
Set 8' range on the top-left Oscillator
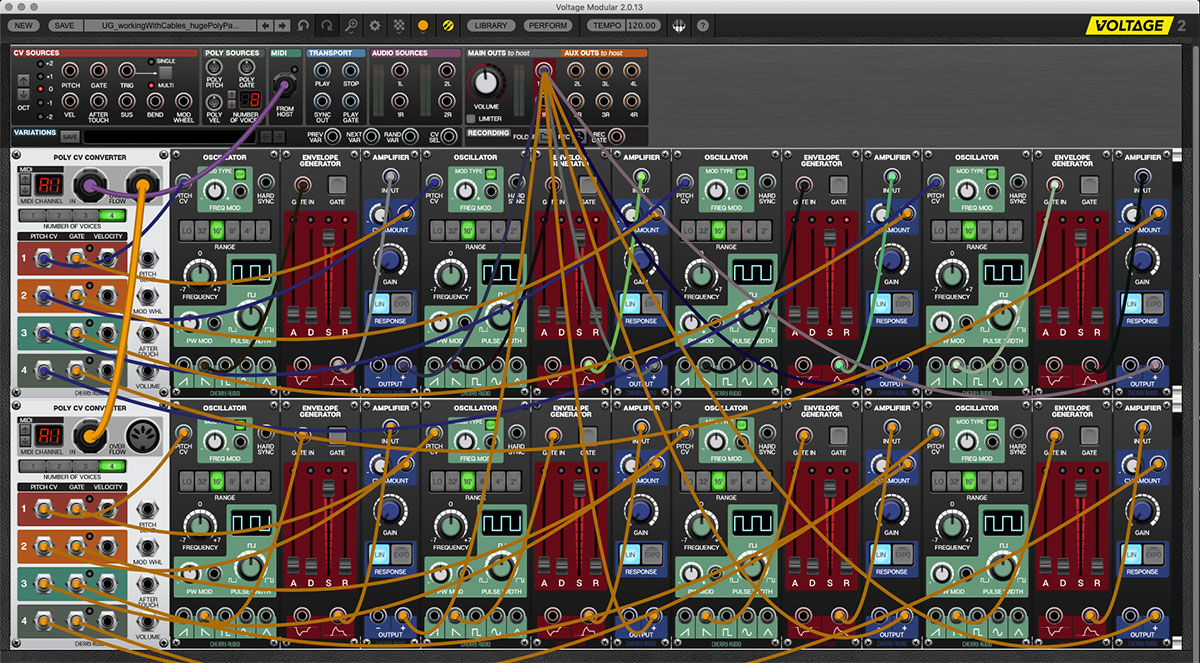coord(232,230)
